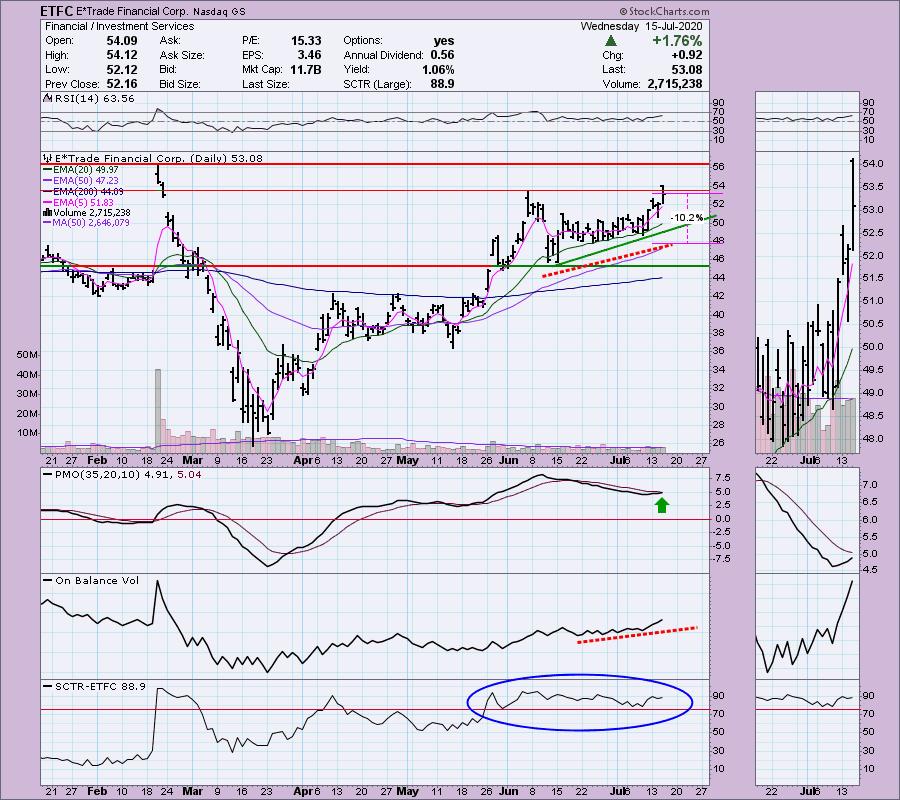Click the EMA(50) 47.23 legend entry

click(86, 181)
